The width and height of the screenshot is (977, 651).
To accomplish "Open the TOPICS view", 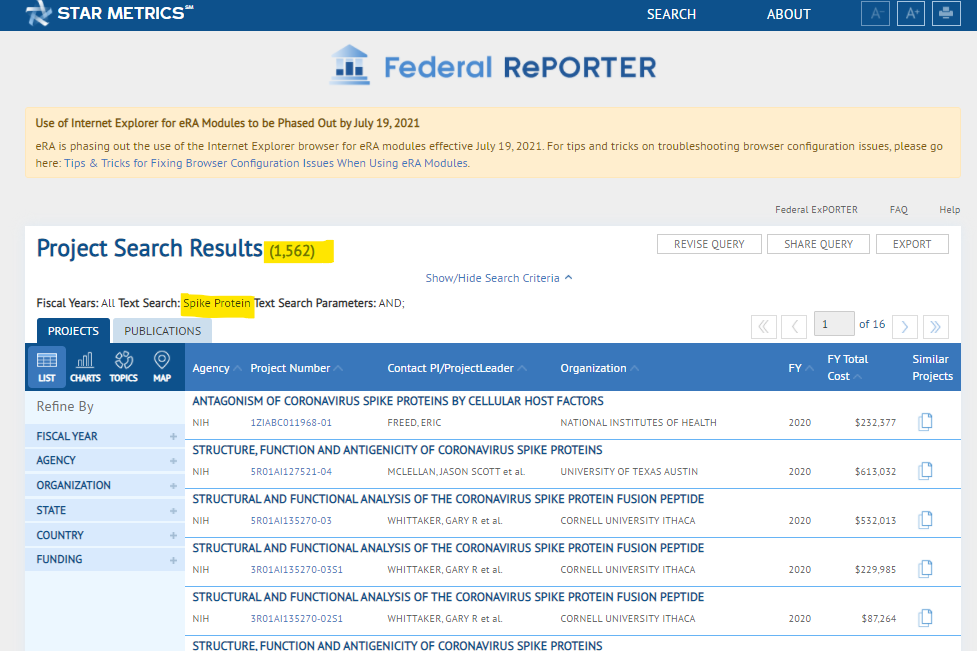I will pyautogui.click(x=123, y=367).
